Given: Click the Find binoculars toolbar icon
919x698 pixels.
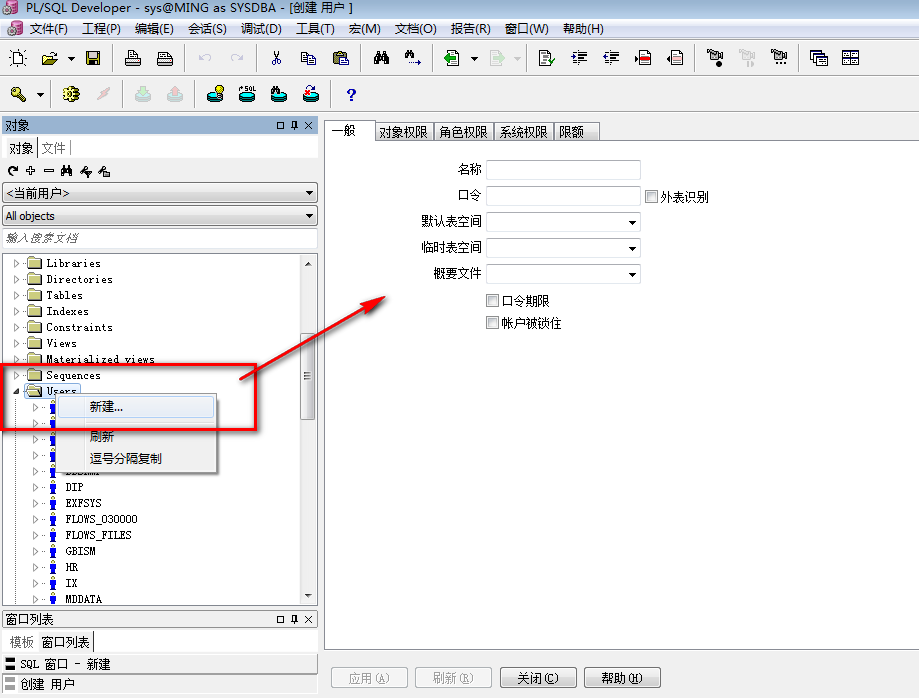Looking at the screenshot, I should click(x=381, y=57).
